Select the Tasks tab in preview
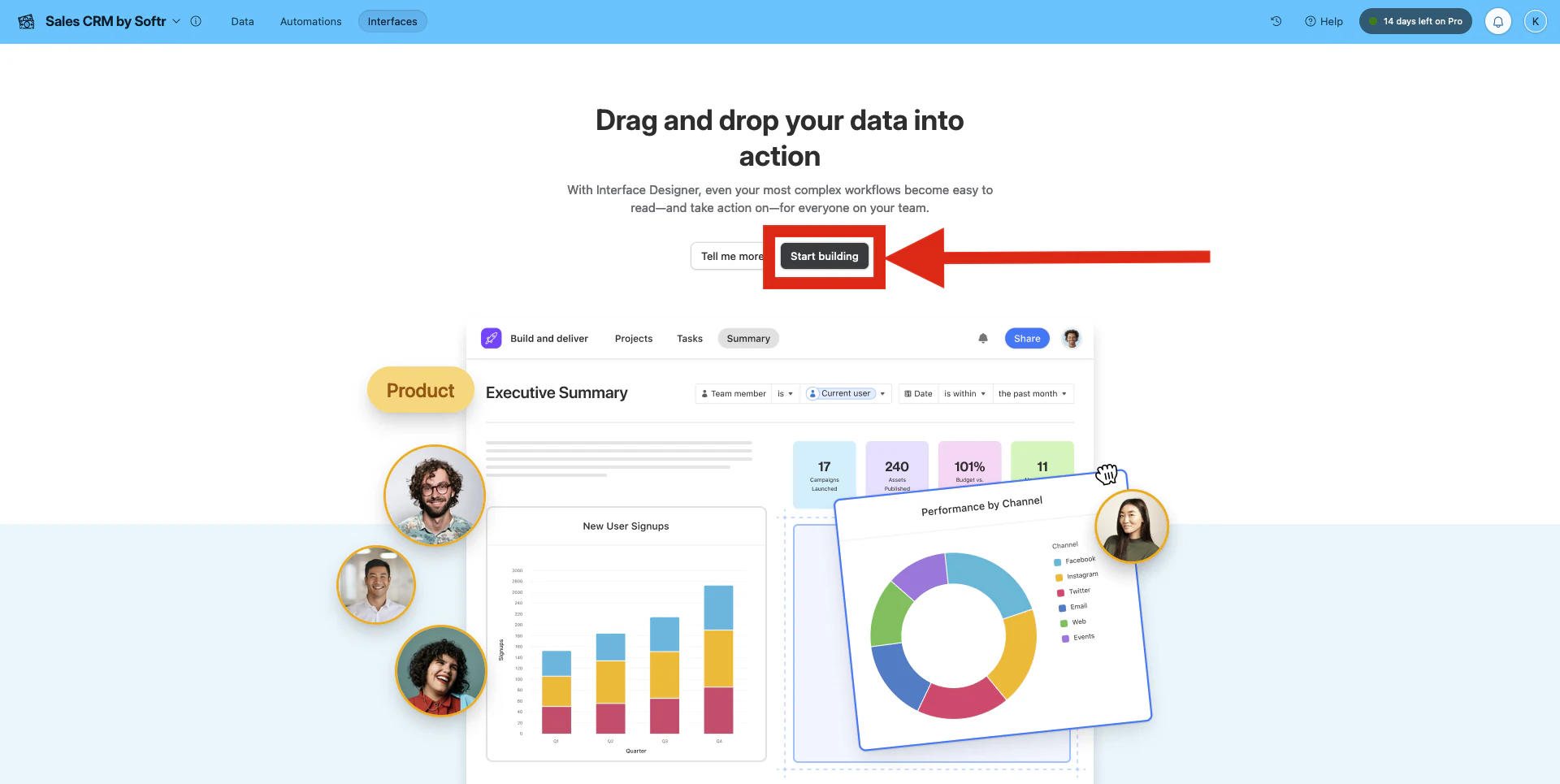 (690, 339)
